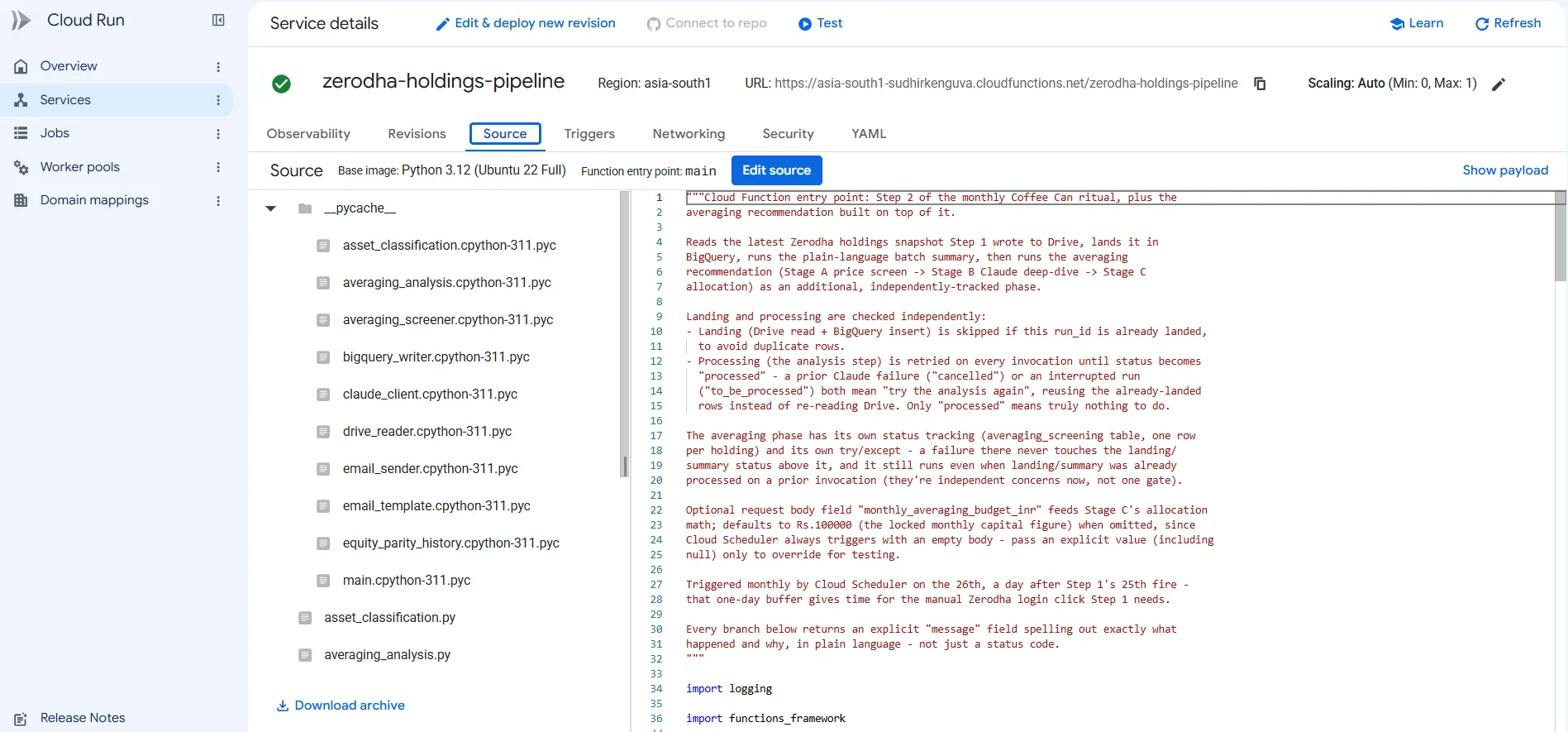The height and width of the screenshot is (732, 1568).
Task: Download the source archive
Action: 341,706
